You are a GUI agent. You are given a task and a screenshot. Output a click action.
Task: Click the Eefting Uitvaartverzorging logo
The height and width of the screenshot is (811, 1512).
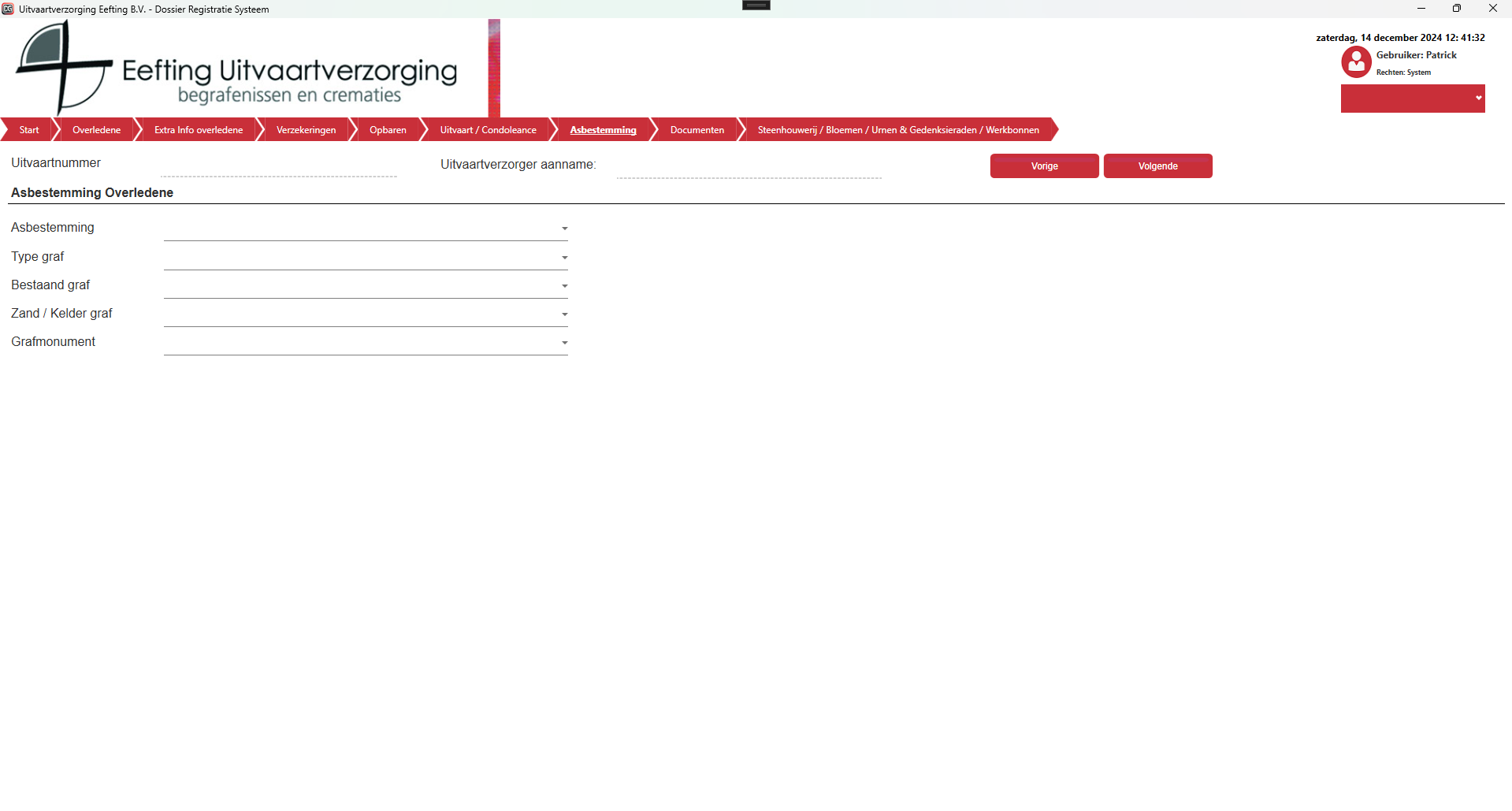(236, 69)
